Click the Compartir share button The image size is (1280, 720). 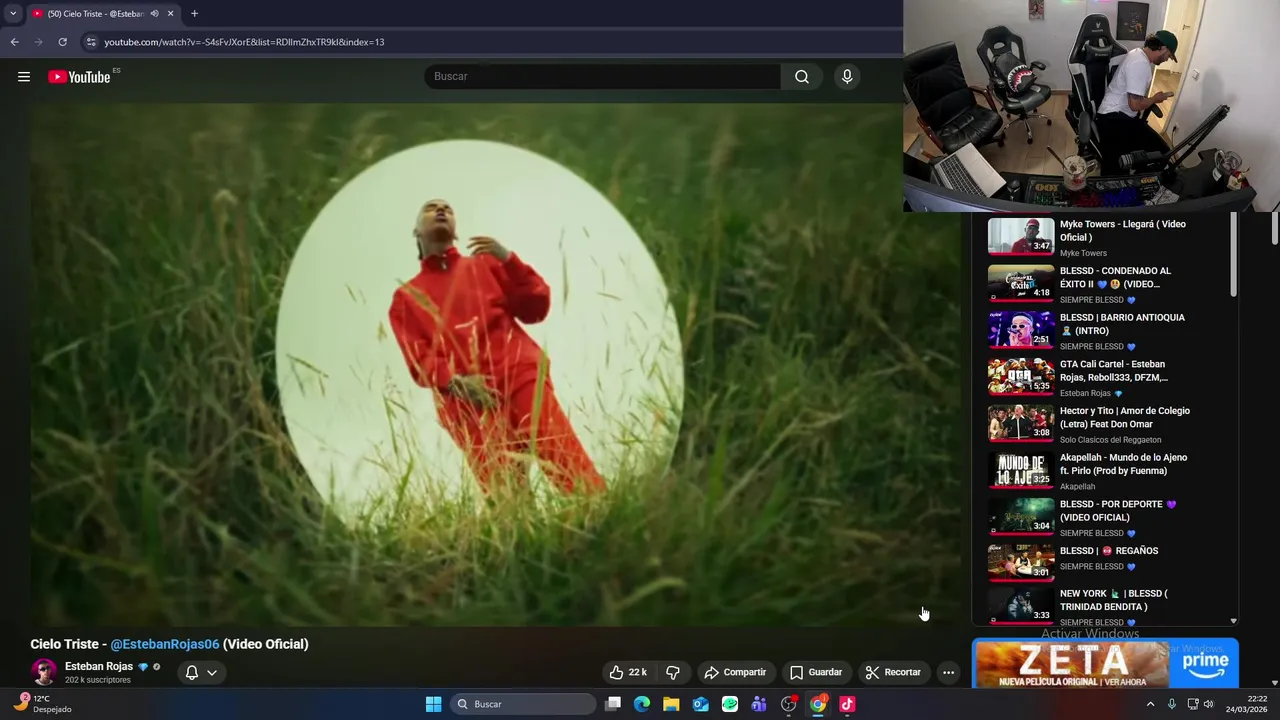[735, 672]
